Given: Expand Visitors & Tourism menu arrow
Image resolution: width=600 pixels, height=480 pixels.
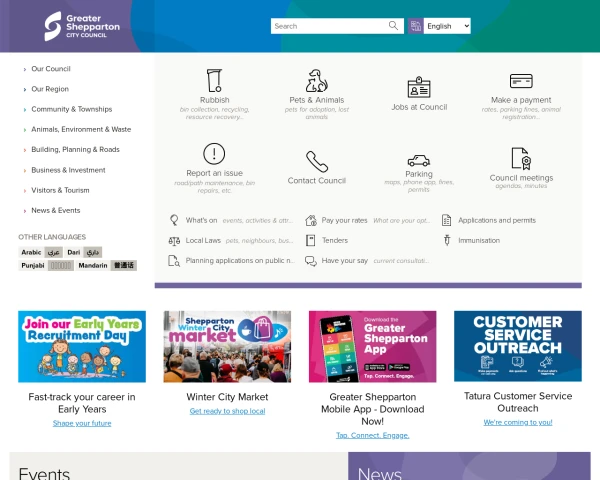Looking at the screenshot, I should (25, 191).
